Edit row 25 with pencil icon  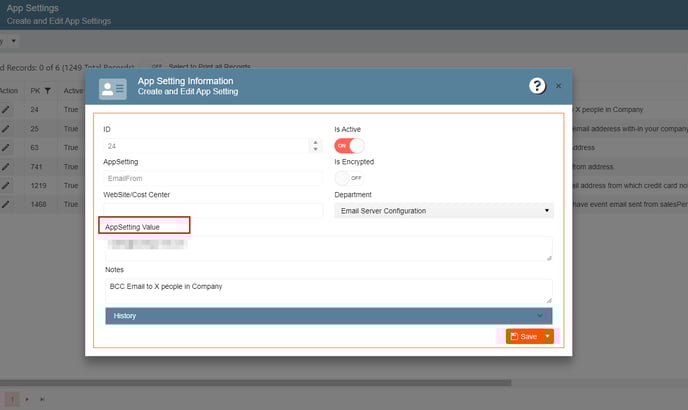(x=5, y=129)
